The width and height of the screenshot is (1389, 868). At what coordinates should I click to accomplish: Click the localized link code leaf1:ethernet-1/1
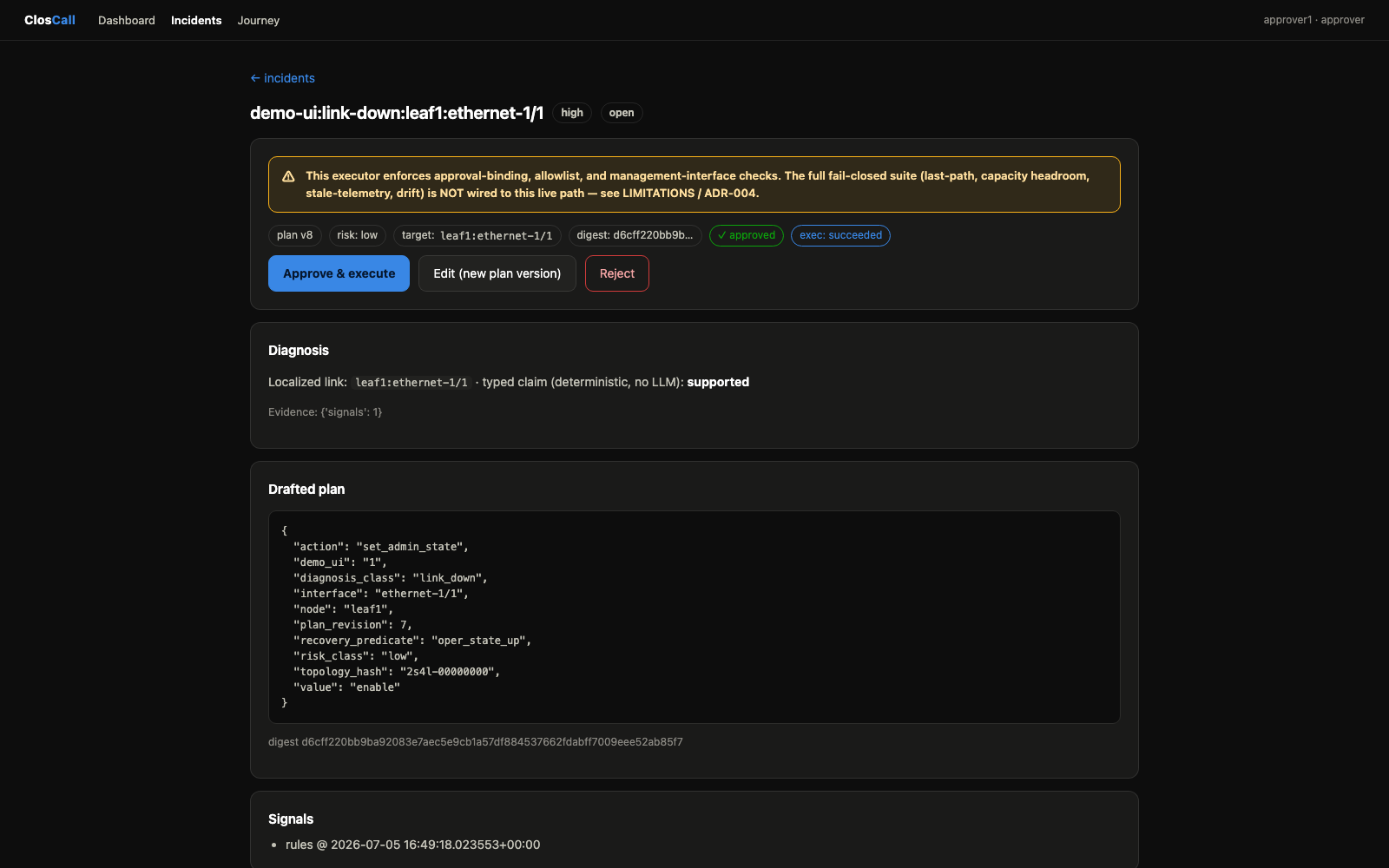click(411, 383)
